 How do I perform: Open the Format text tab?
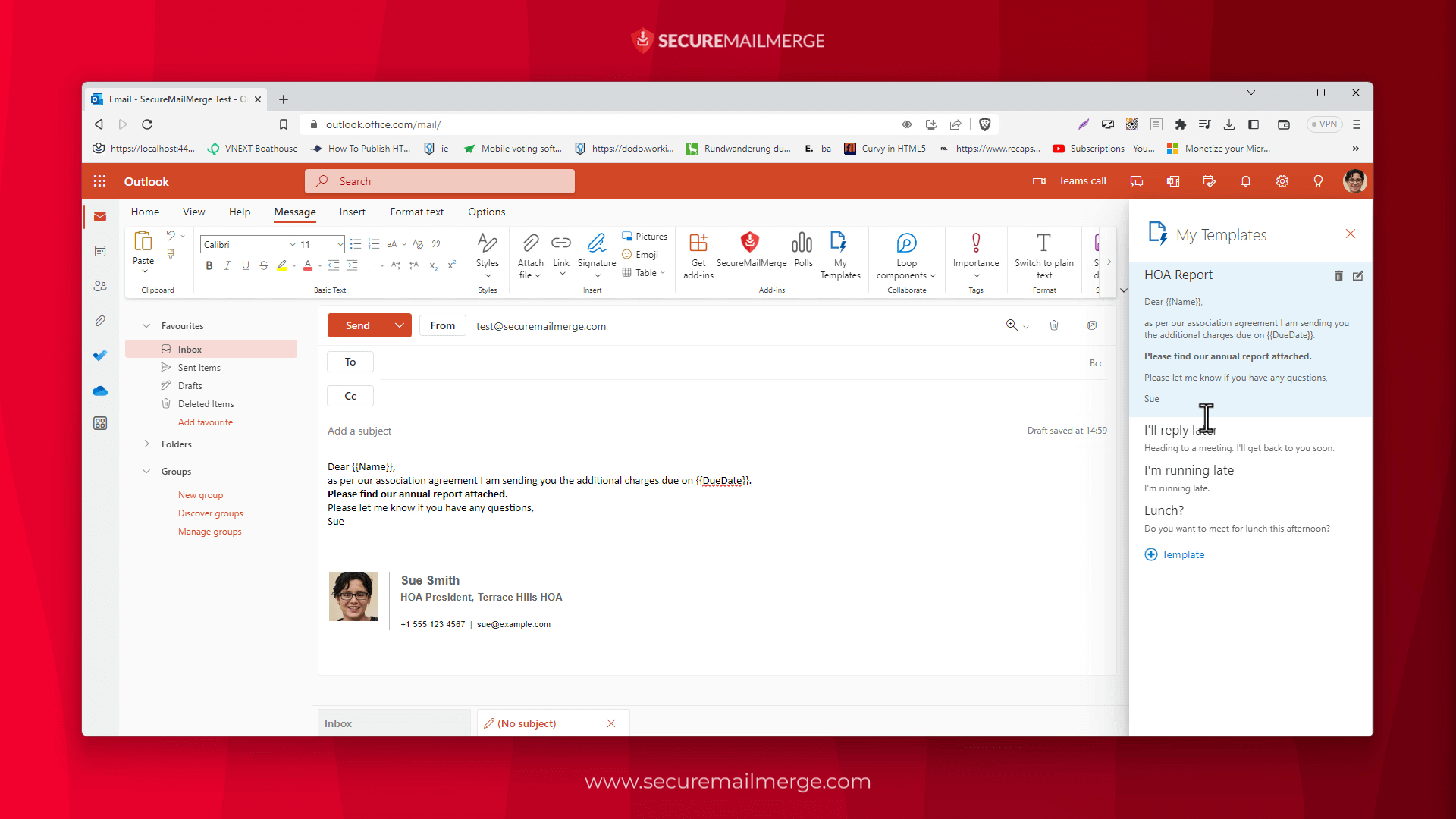pos(416,212)
